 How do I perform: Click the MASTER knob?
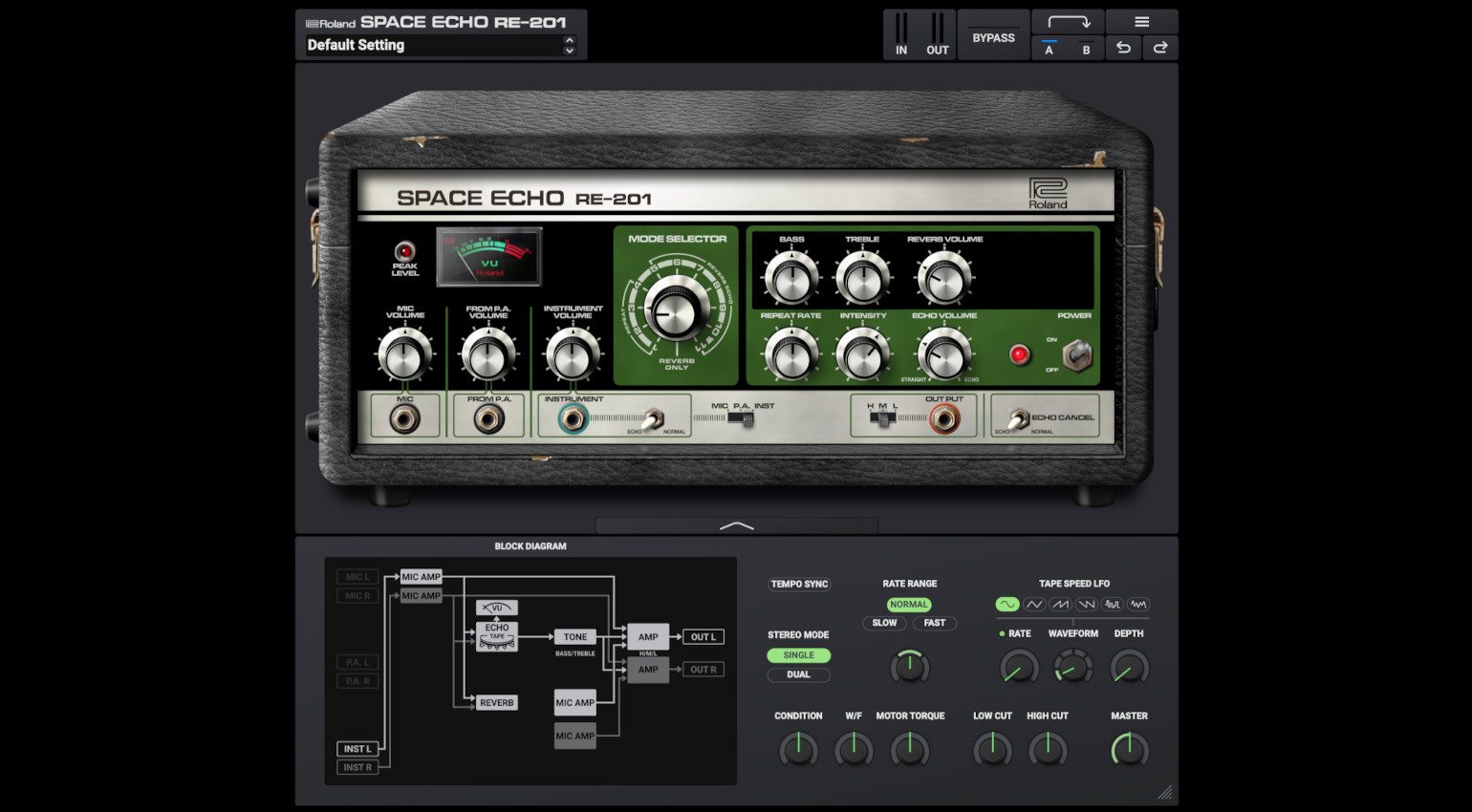click(x=1129, y=750)
